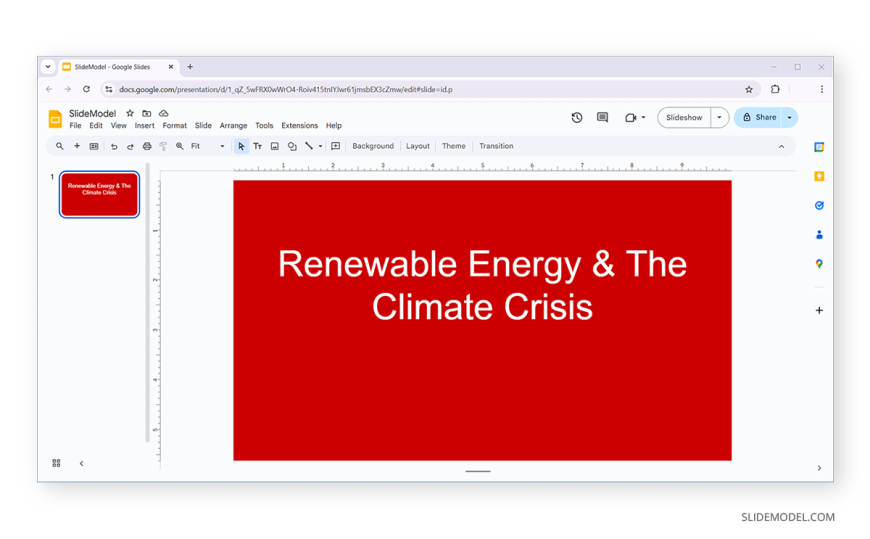Hide the menus with collapse chevron
The height and width of the screenshot is (539, 870).
click(x=781, y=147)
